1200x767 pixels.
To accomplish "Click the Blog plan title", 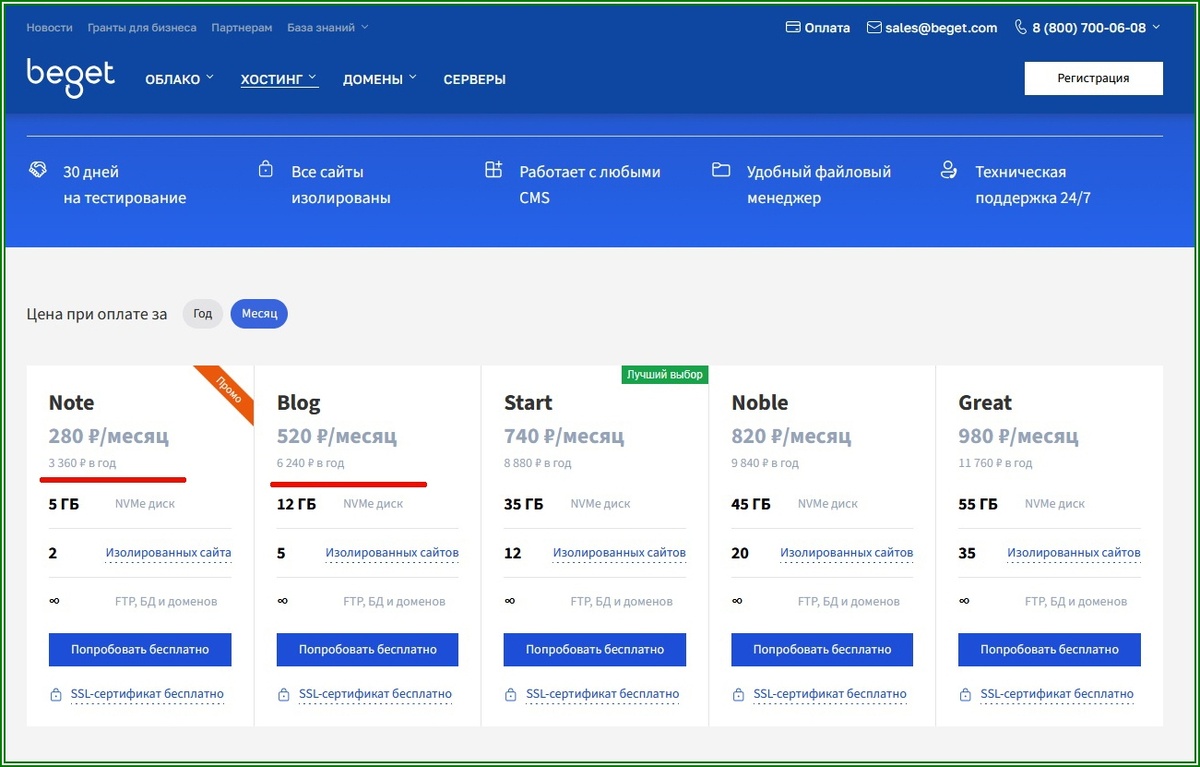I will [x=299, y=403].
